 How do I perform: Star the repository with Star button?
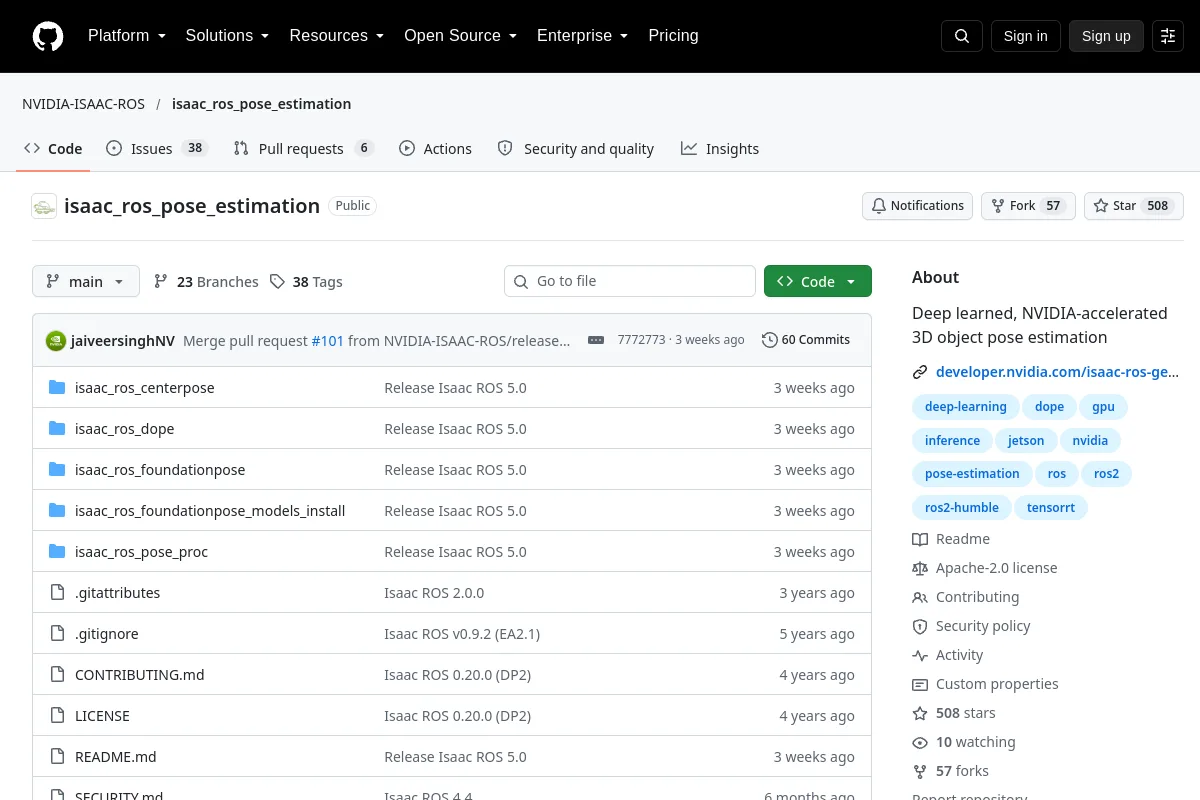(x=1134, y=206)
